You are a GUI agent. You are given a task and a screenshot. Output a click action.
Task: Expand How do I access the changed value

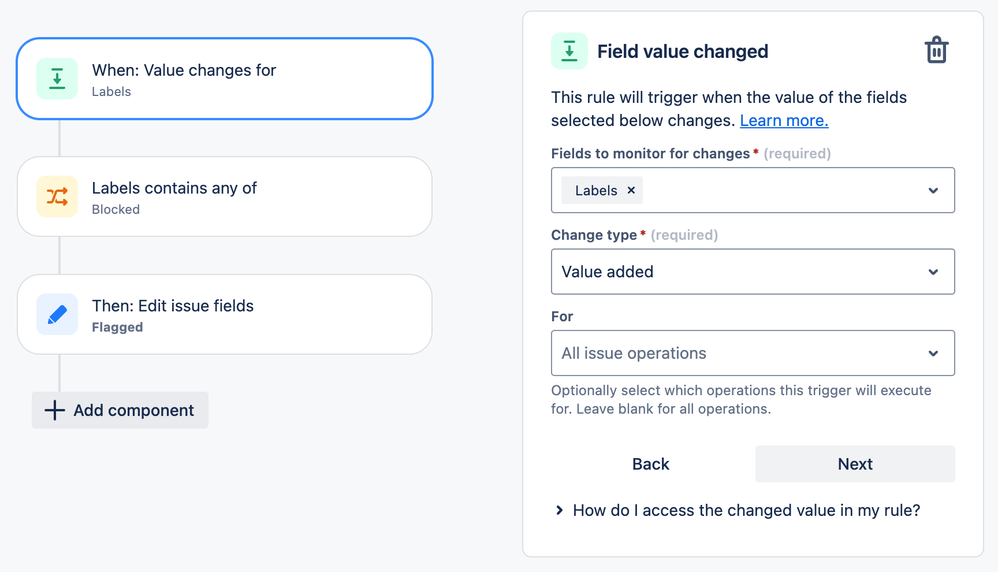[738, 510]
